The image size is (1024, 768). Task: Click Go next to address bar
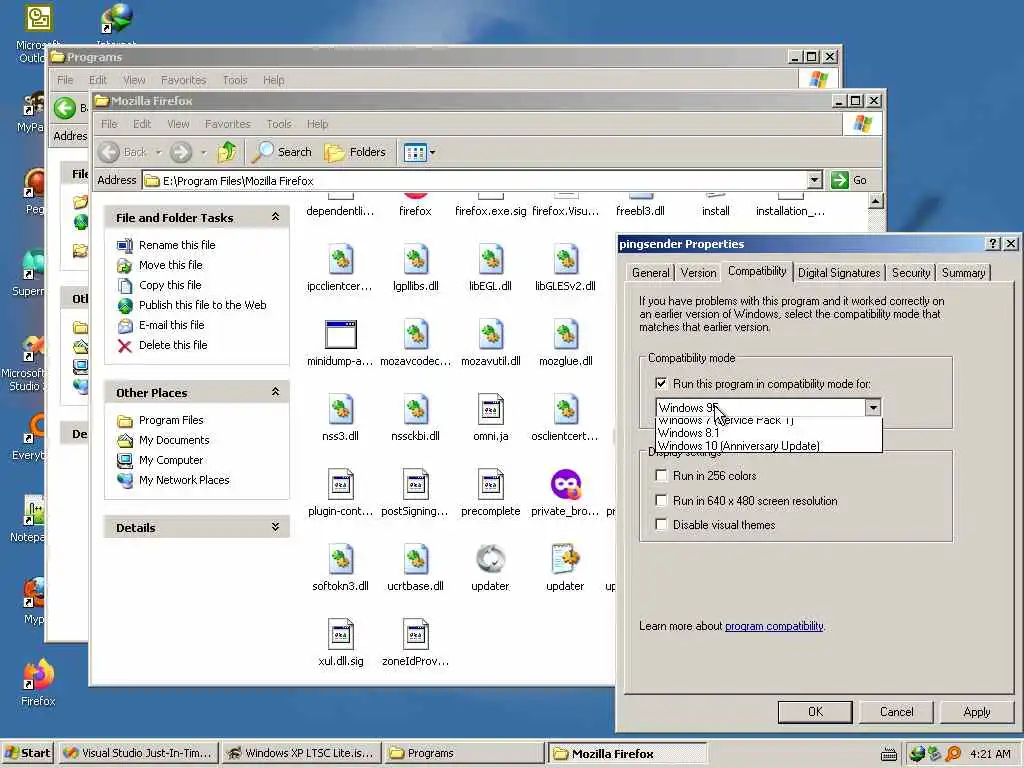(849, 180)
